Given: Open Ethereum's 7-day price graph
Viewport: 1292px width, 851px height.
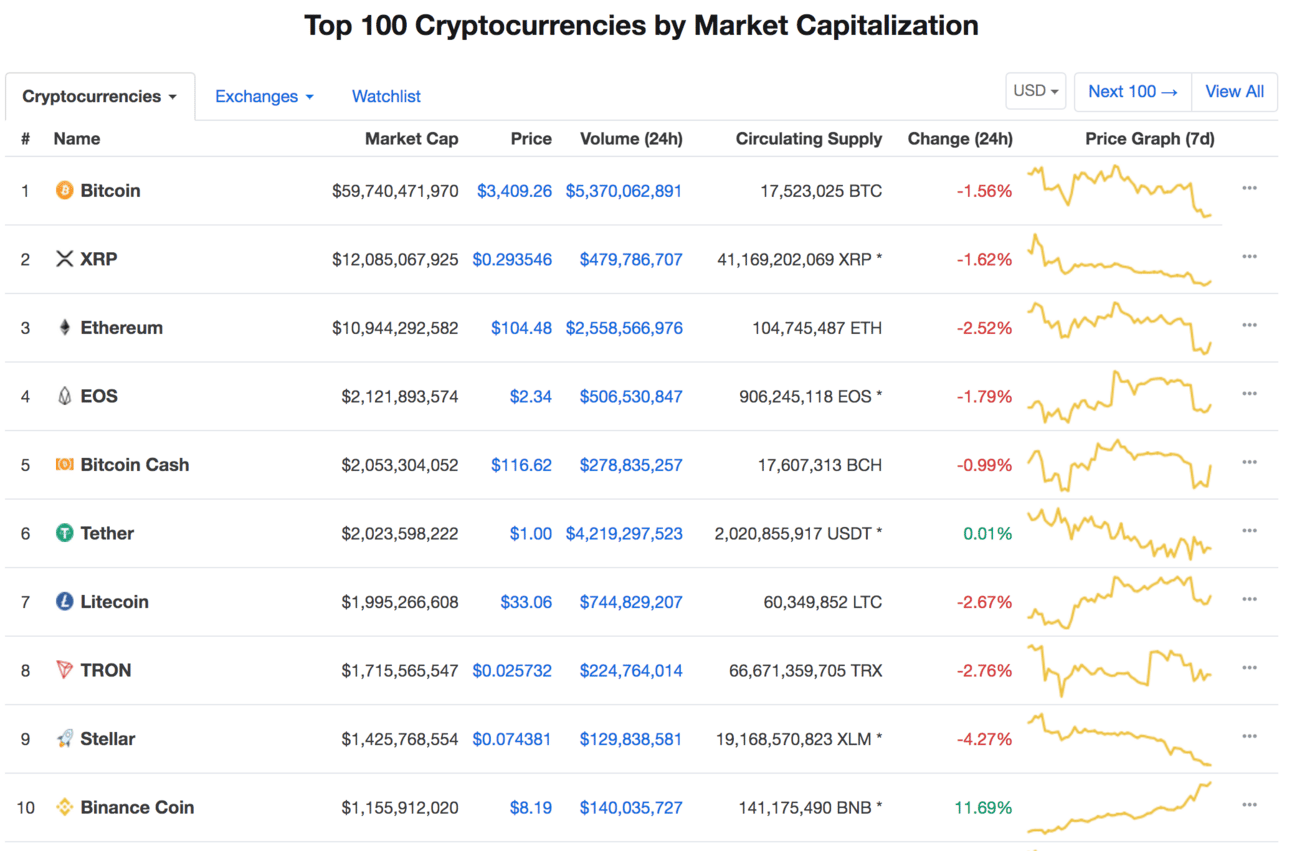Looking at the screenshot, I should coord(1120,327).
